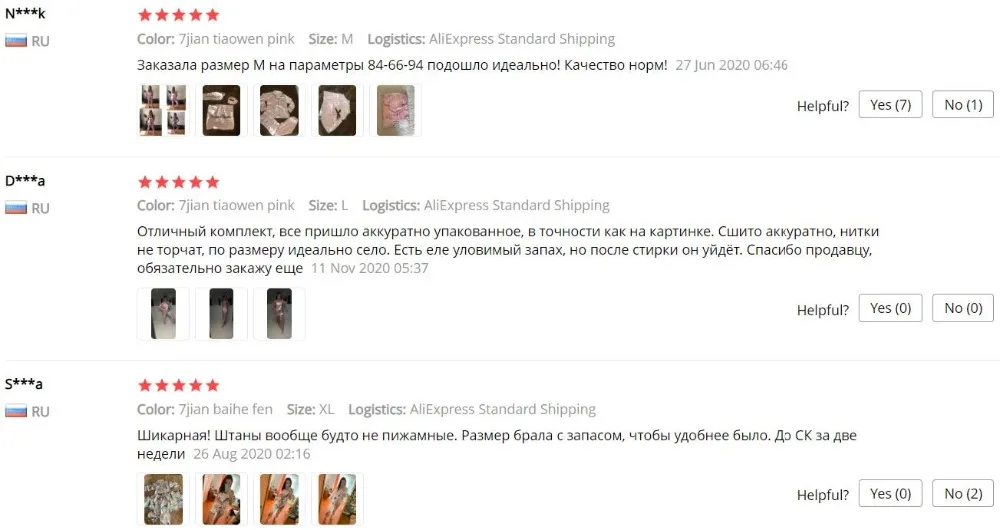Click No (2) on S***a's review
The image size is (1000, 530).
[963, 494]
